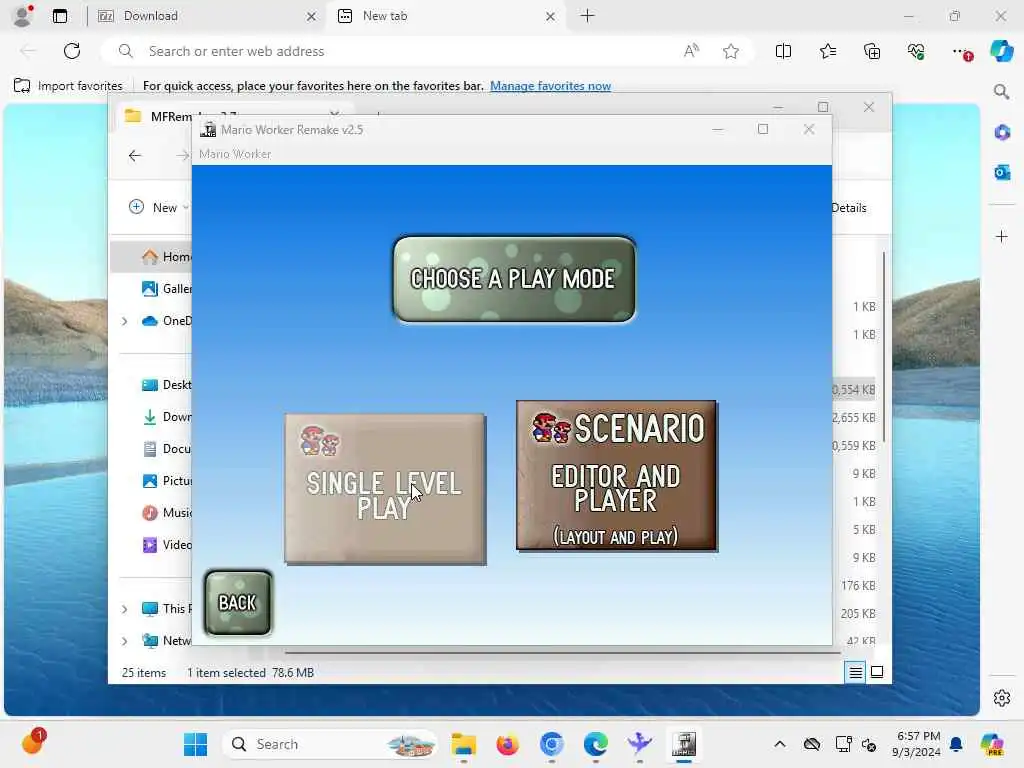1024x768 pixels.
Task: Open the Mario Worker menu
Action: click(x=235, y=154)
